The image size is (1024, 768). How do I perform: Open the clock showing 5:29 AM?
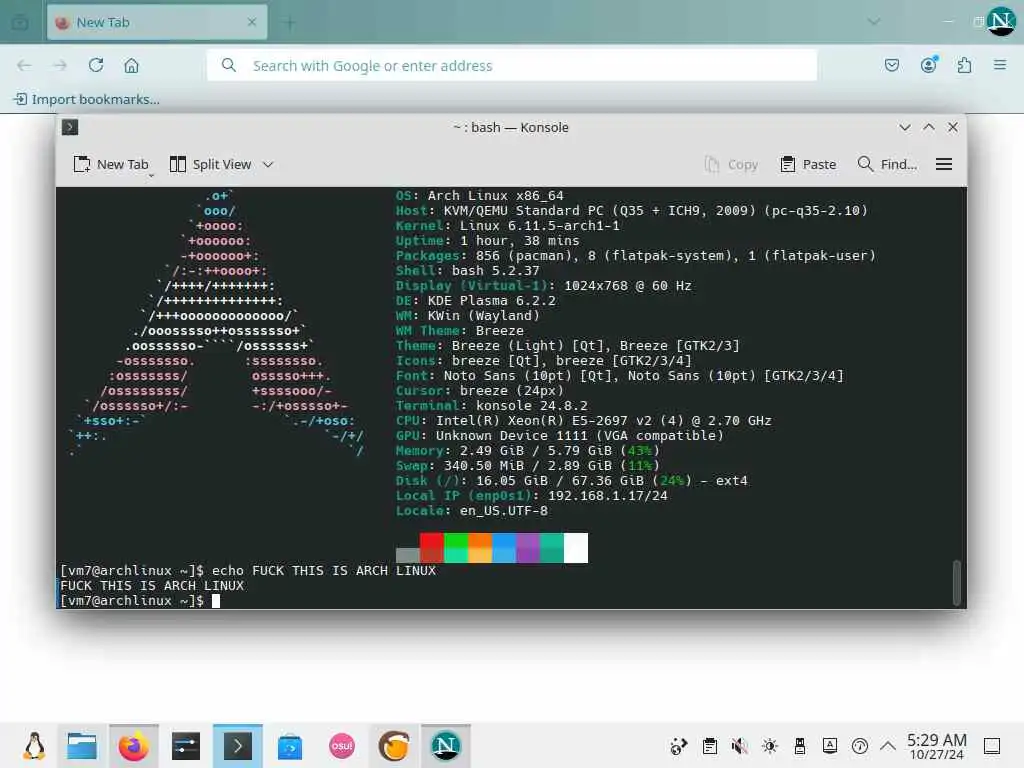coord(936,746)
